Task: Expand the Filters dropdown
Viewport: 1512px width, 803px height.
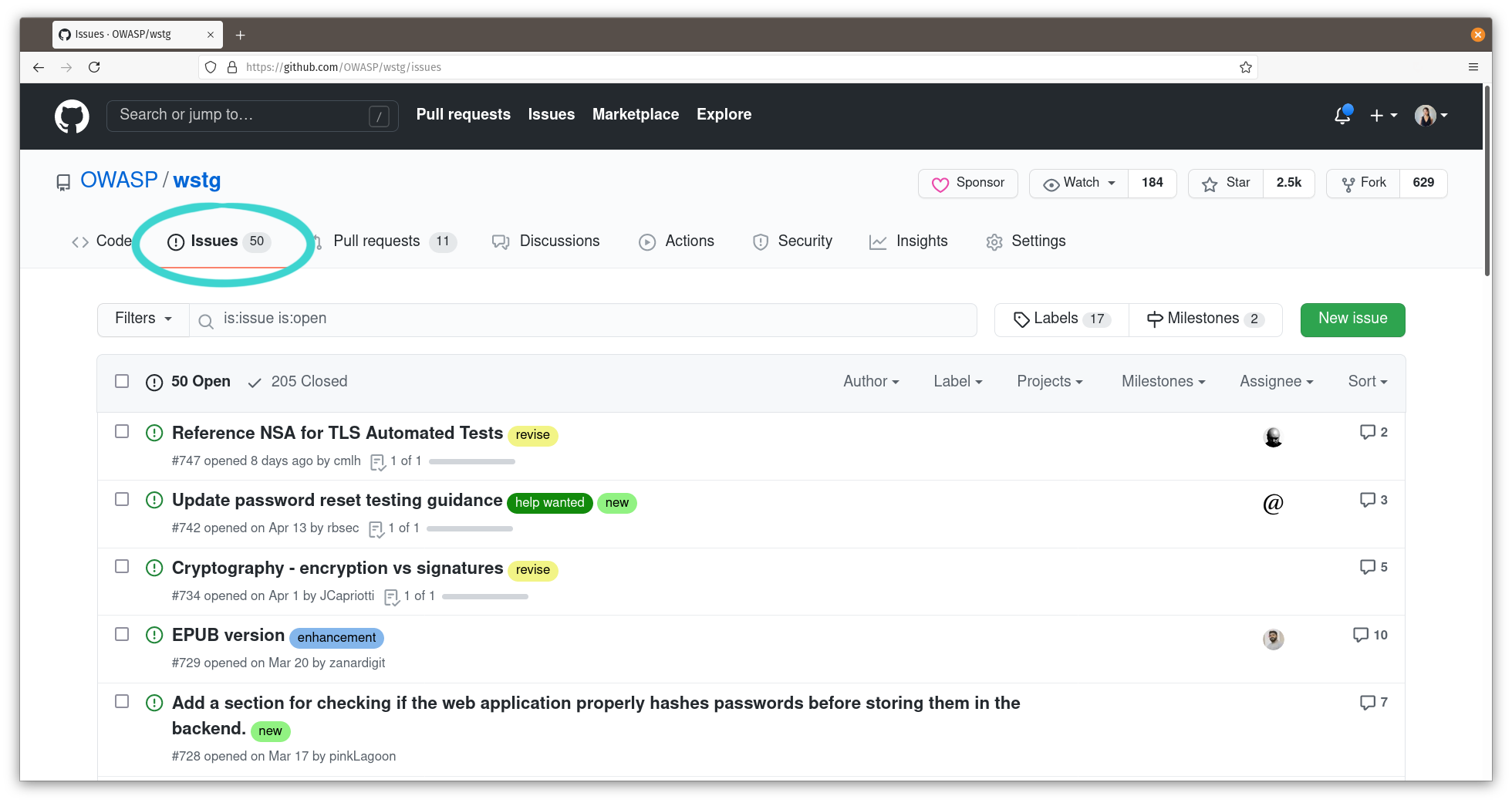Action: pyautogui.click(x=143, y=319)
